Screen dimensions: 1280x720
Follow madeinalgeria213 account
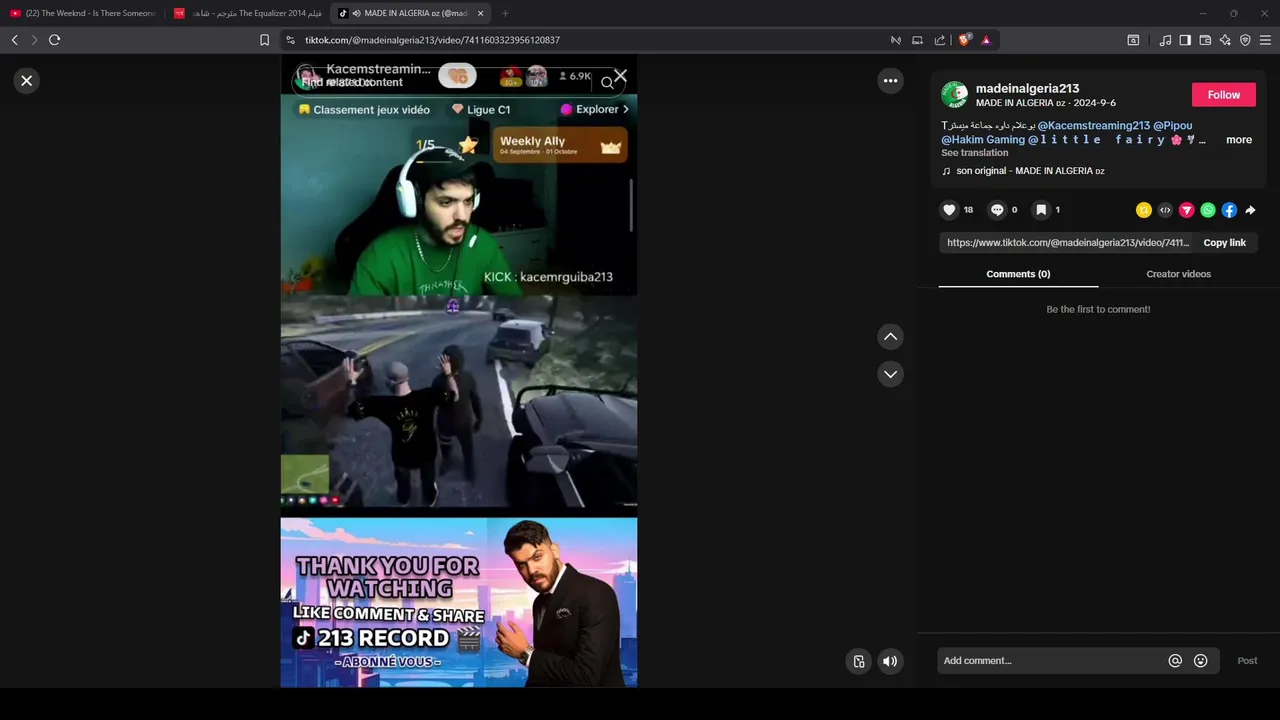[1223, 95]
